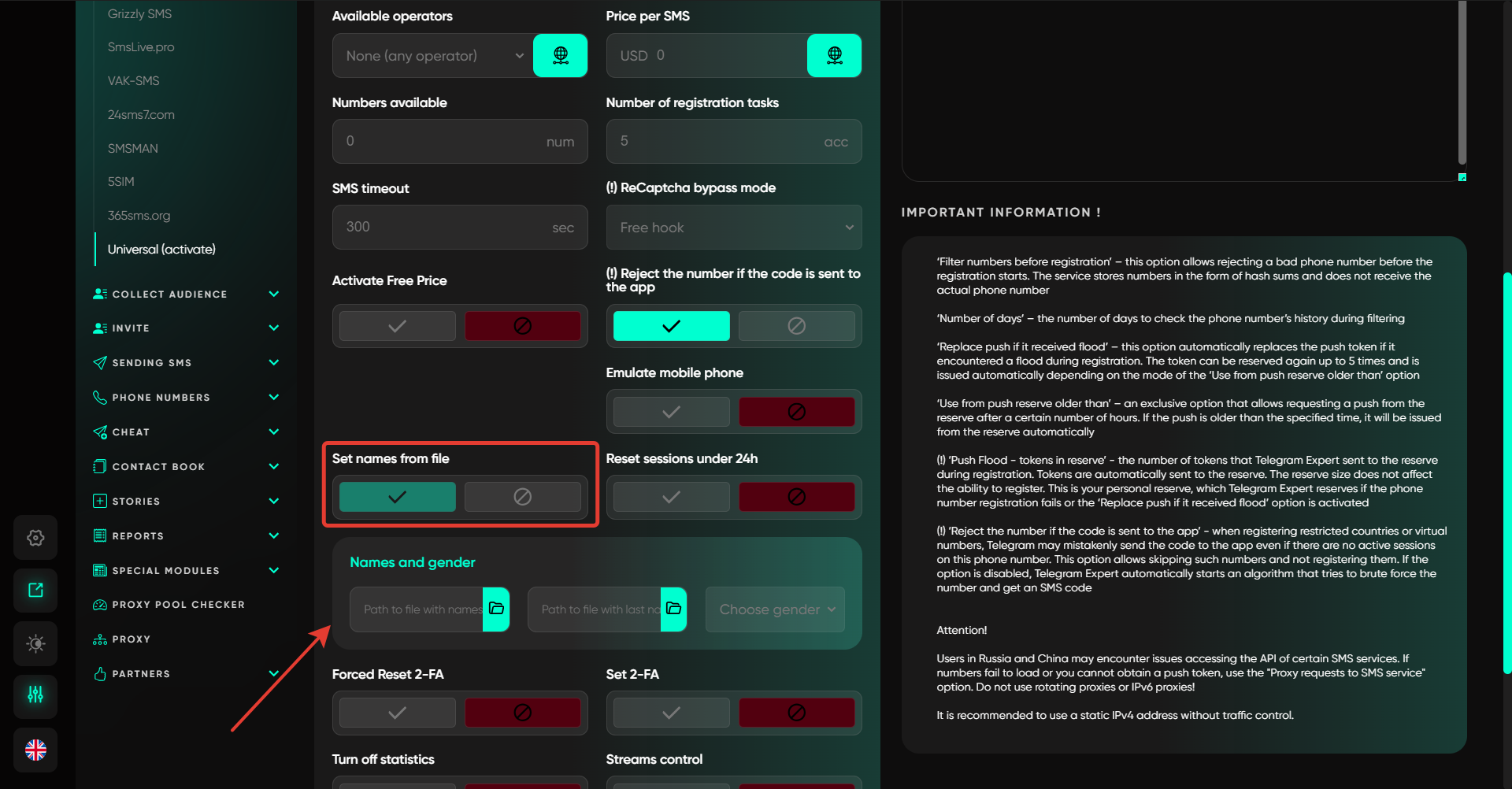Click the globe icon beside Price per SMS
Image resolution: width=1512 pixels, height=789 pixels.
(x=834, y=55)
